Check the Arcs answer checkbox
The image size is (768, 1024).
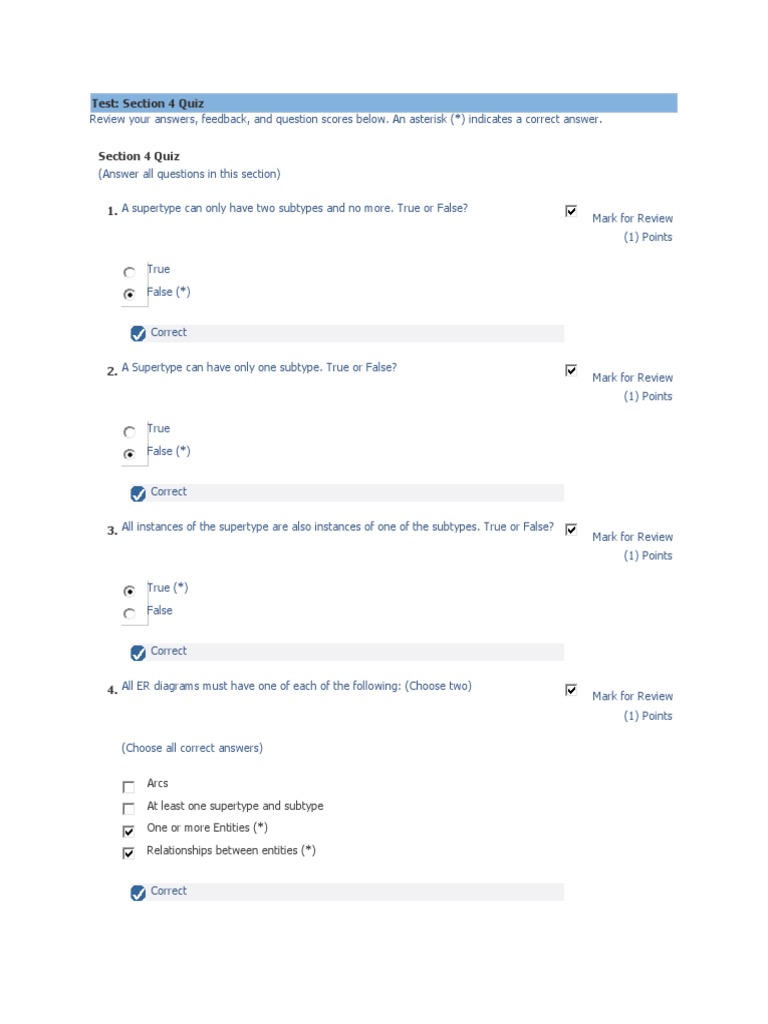[x=128, y=787]
